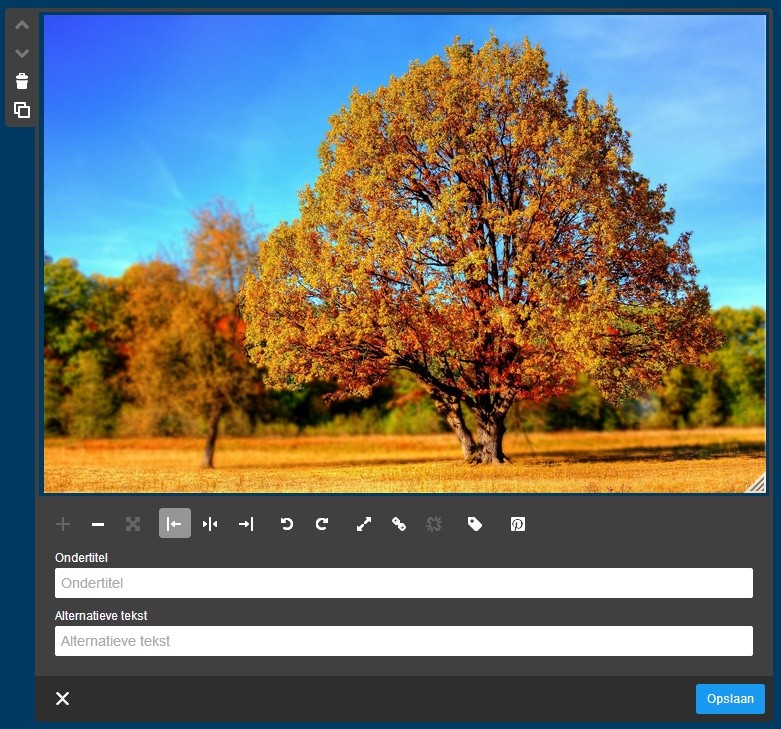Rotate the image clockwise

point(322,524)
